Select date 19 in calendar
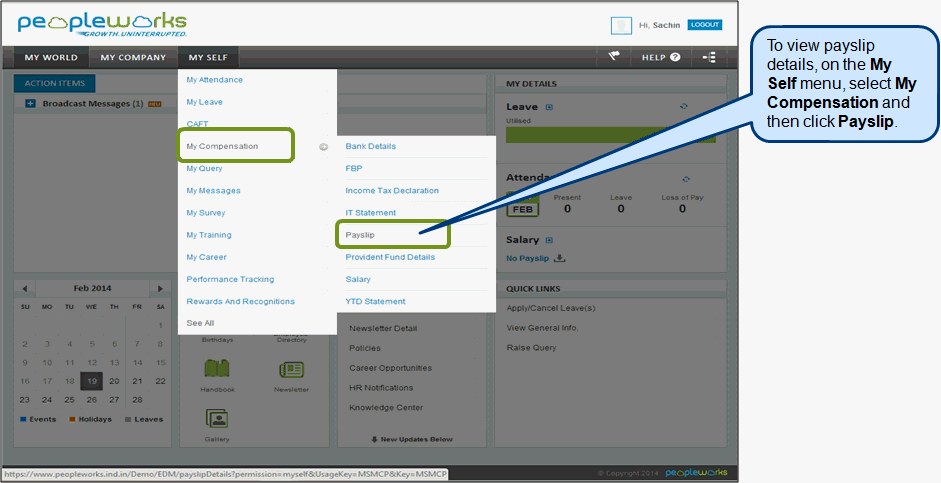Viewport: 941px width, 483px height. pos(92,381)
